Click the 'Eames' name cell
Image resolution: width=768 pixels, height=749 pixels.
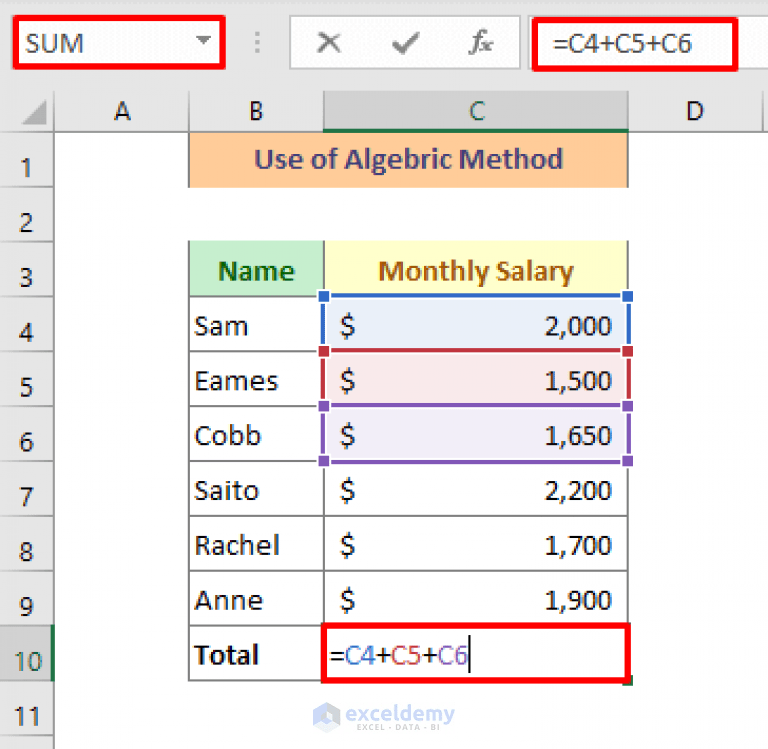[x=256, y=379]
